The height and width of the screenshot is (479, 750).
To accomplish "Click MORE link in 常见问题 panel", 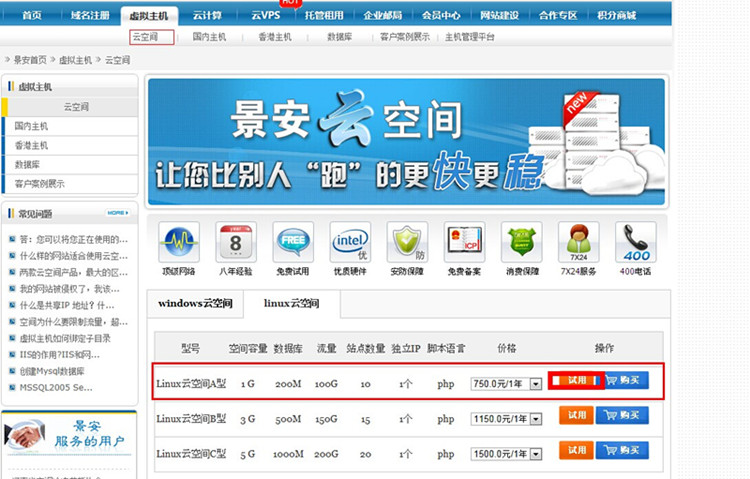I will pyautogui.click(x=118, y=213).
